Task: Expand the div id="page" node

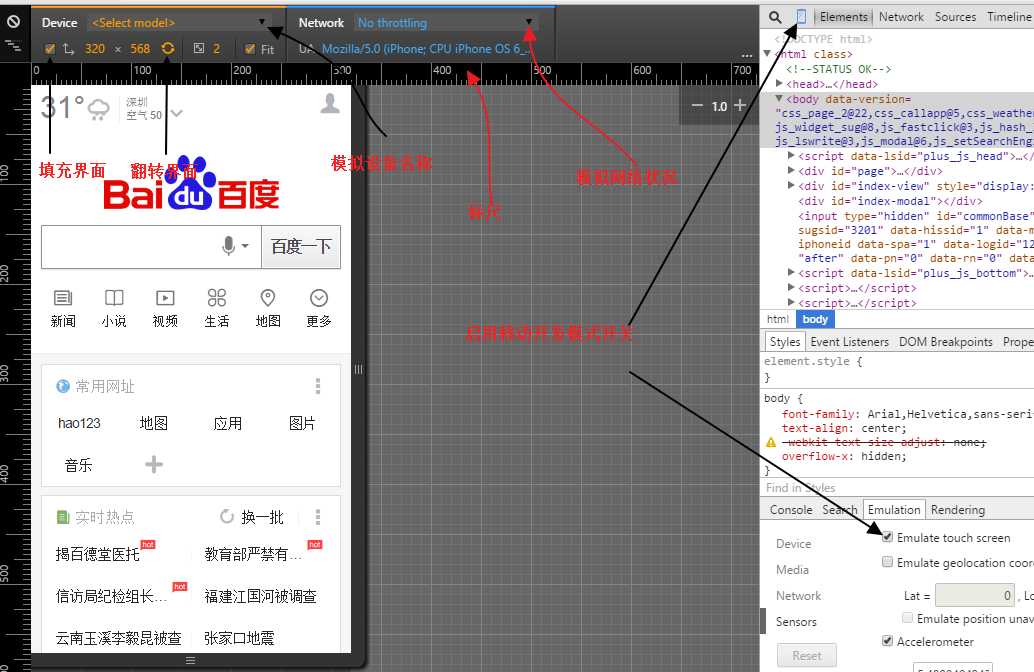Action: pos(791,170)
